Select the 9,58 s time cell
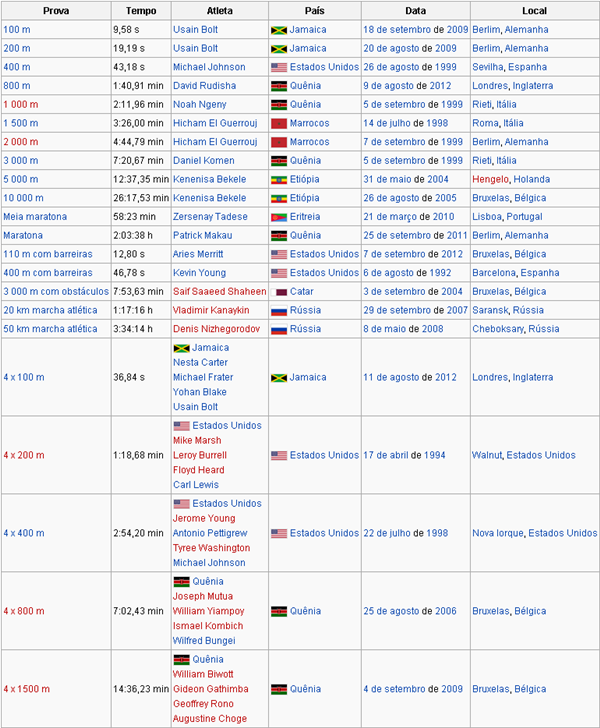The image size is (600, 728). 141,30
